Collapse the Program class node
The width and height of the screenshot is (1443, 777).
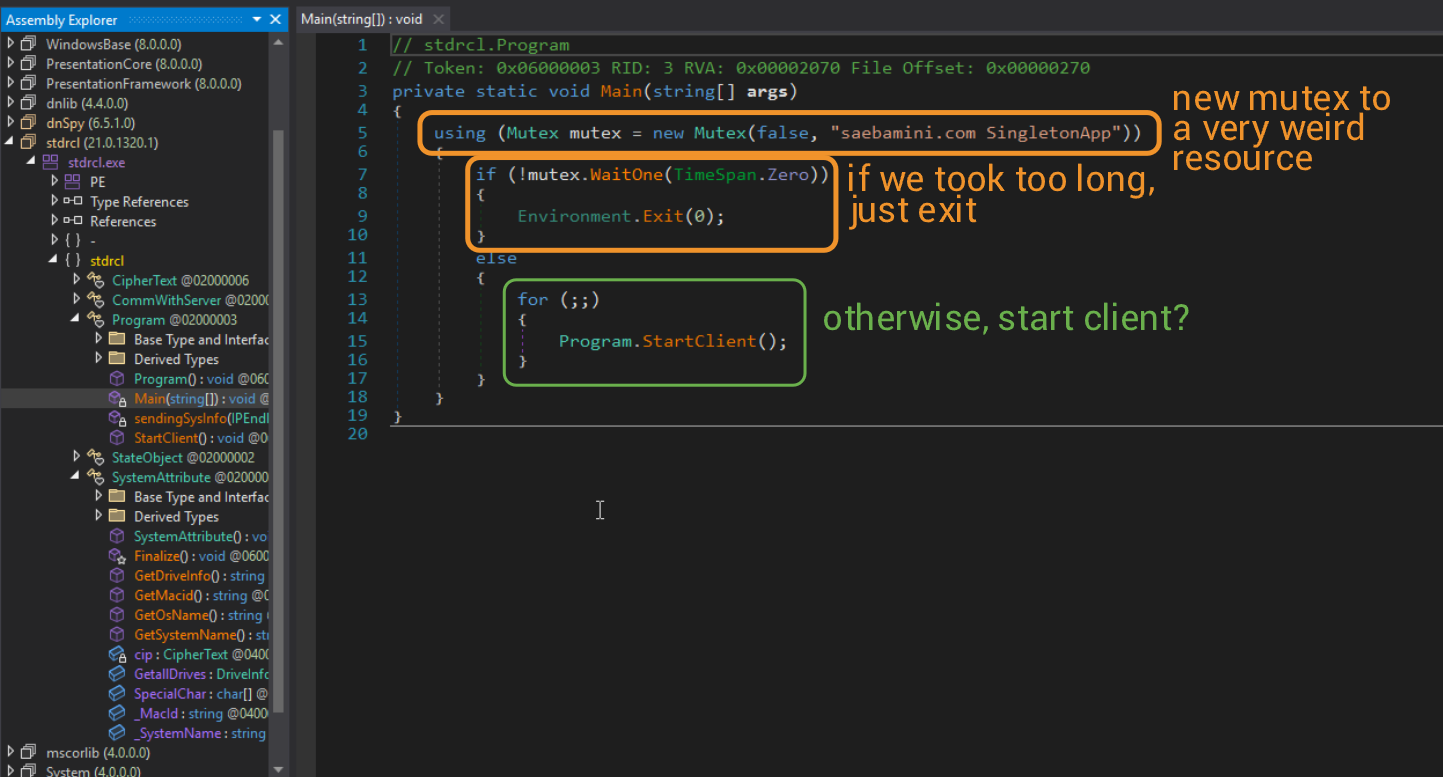76,320
